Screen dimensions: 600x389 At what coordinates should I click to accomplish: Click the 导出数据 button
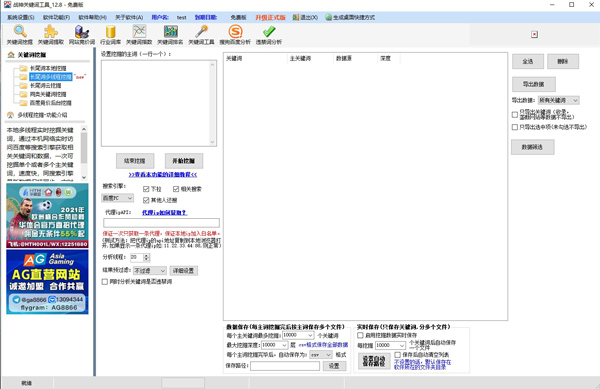point(533,84)
